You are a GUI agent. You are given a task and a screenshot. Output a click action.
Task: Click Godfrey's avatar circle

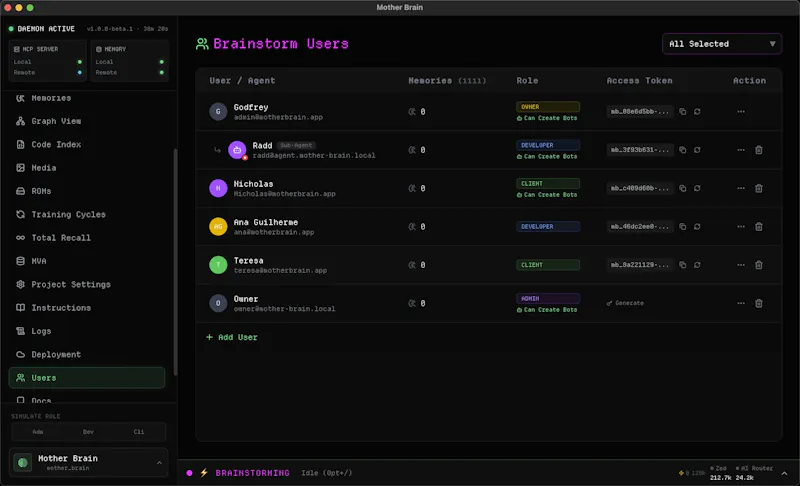[218, 111]
